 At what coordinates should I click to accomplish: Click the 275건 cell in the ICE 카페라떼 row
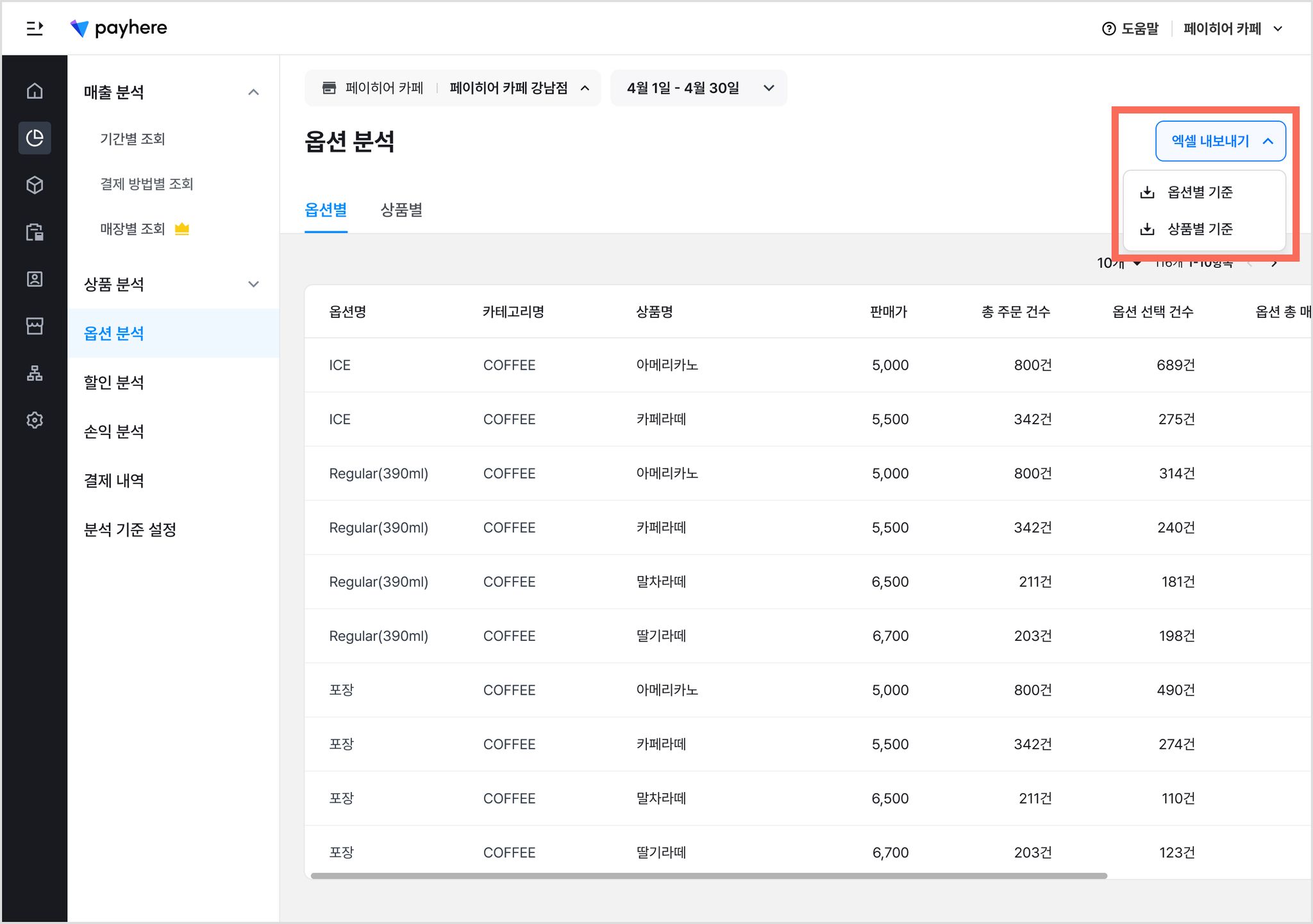point(1176,419)
